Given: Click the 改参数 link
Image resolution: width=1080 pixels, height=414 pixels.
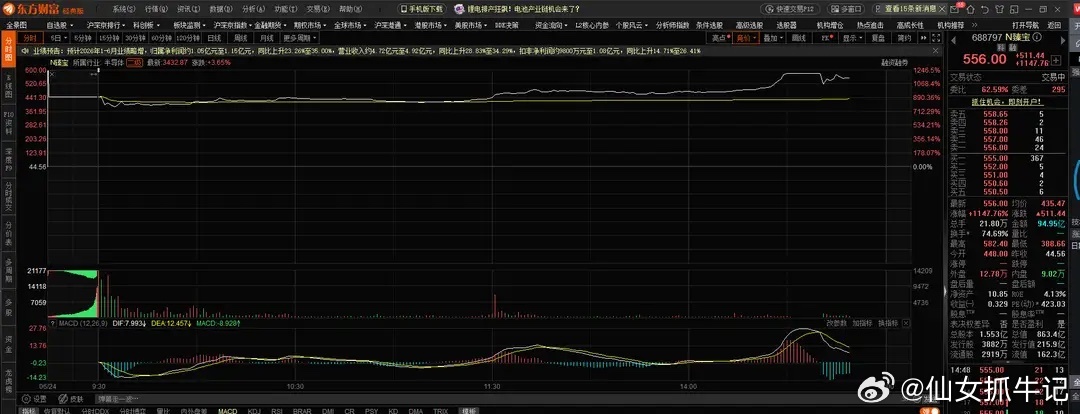Looking at the screenshot, I should [835, 322].
